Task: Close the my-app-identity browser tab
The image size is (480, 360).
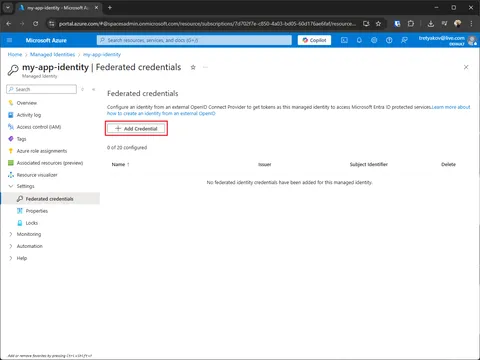Action: click(x=96, y=7)
